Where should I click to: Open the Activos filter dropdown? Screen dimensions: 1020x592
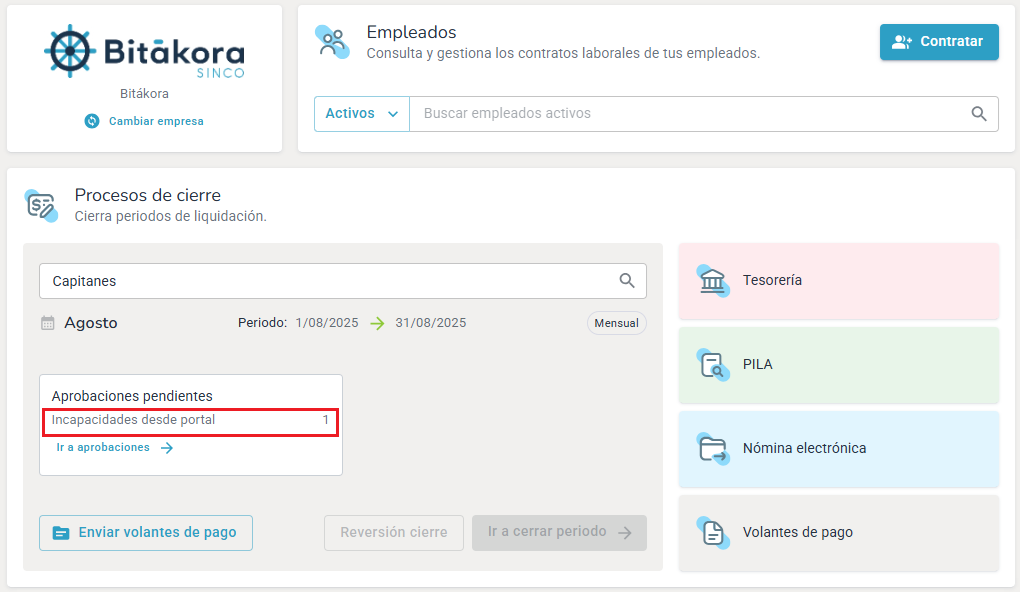[362, 114]
